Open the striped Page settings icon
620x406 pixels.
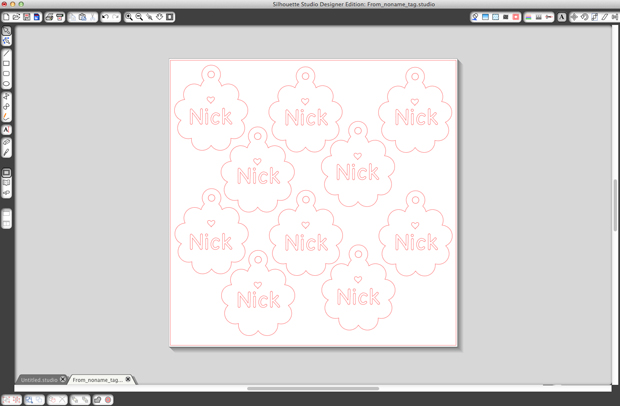[528, 17]
